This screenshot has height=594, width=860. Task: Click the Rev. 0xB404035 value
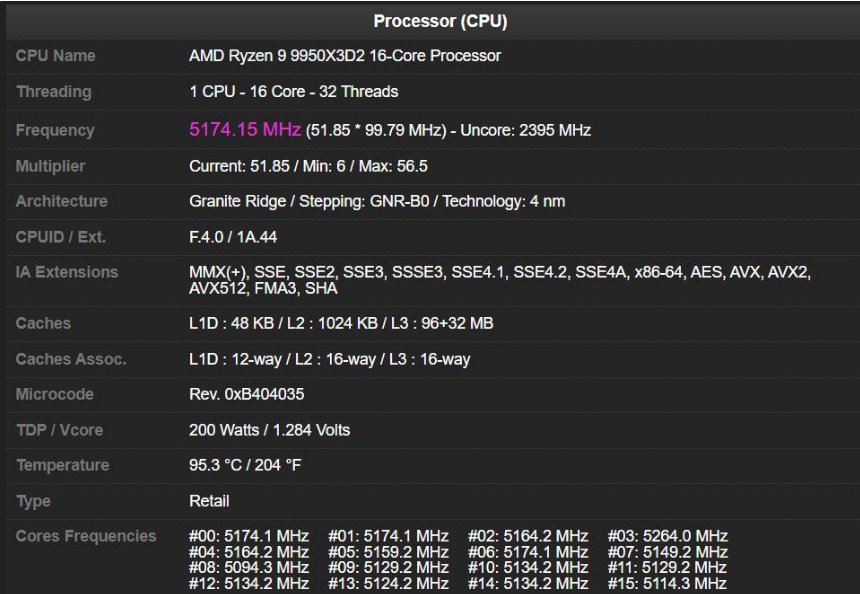tap(247, 394)
